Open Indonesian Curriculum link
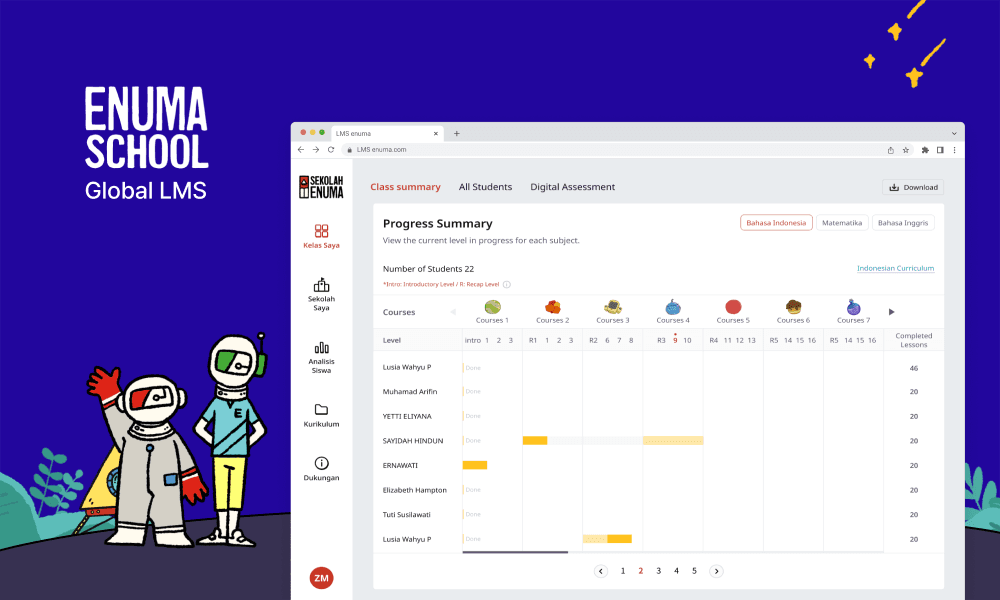This screenshot has height=600, width=1000. 895,268
